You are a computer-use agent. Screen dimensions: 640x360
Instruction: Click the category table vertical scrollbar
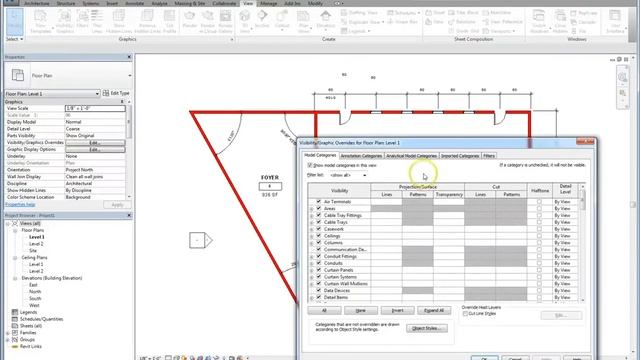point(582,243)
